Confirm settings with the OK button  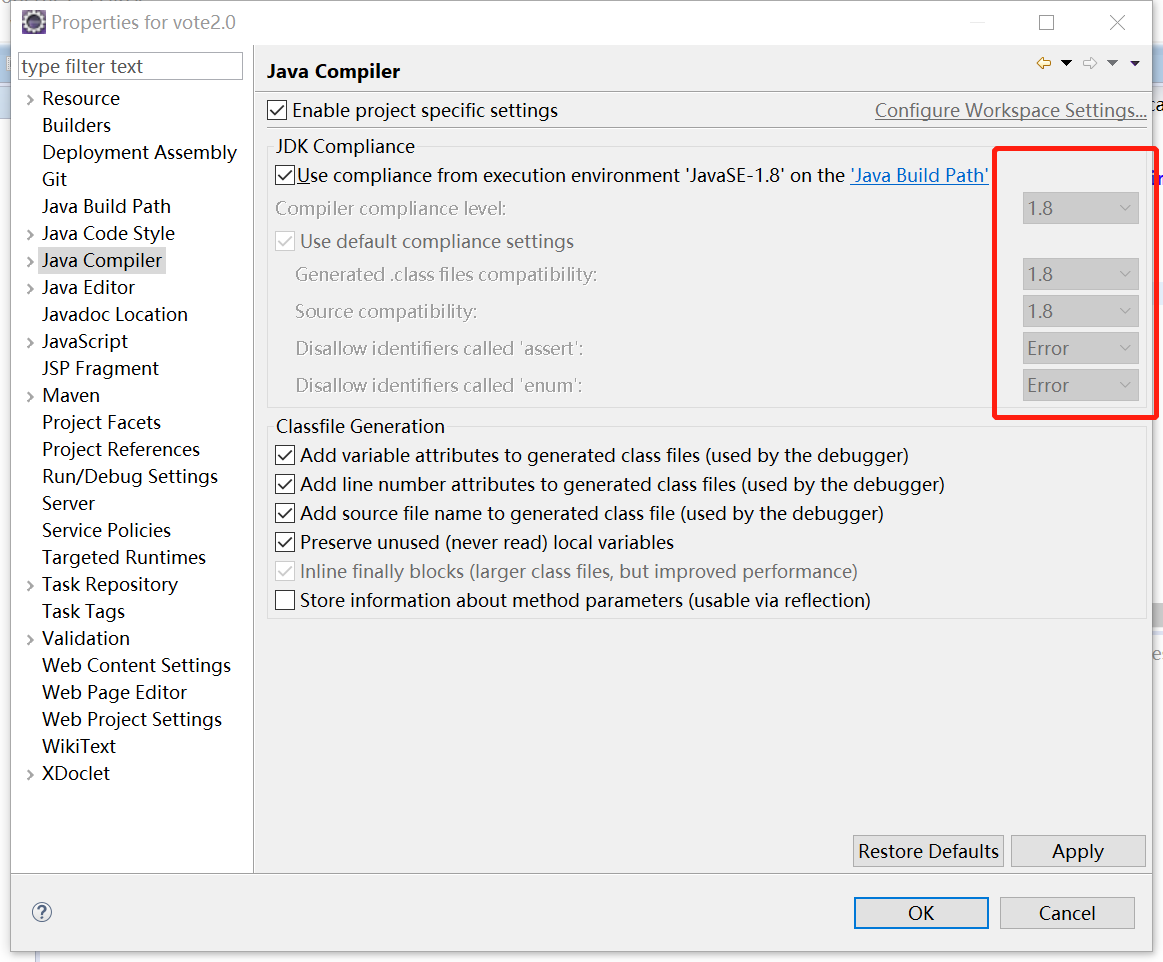pos(920,913)
